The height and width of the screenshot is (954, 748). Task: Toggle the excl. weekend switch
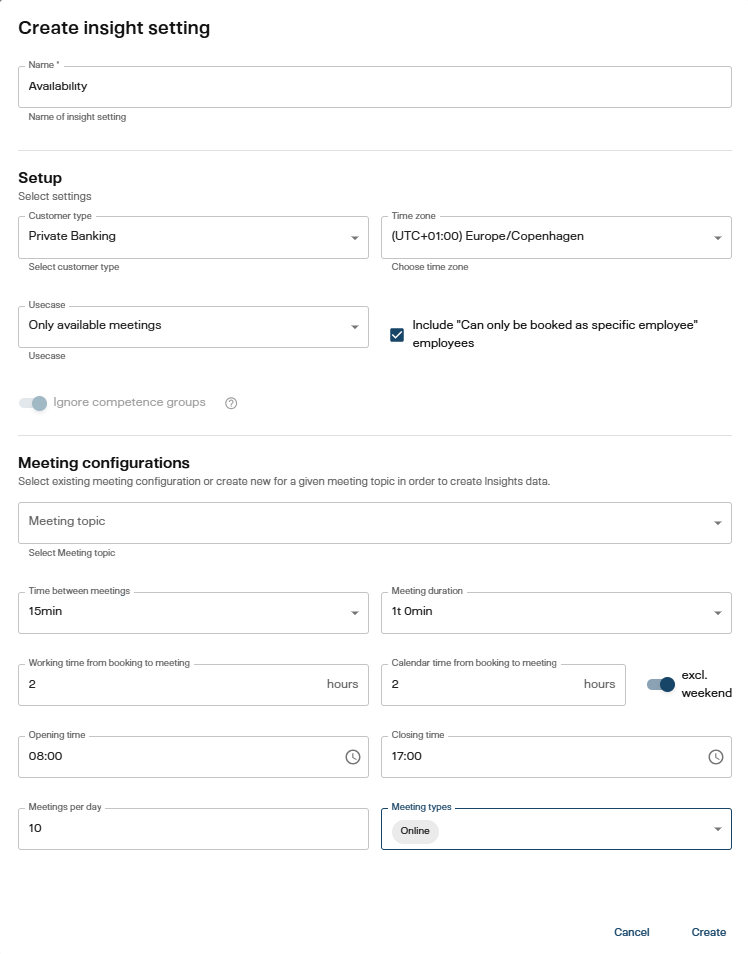(x=662, y=684)
